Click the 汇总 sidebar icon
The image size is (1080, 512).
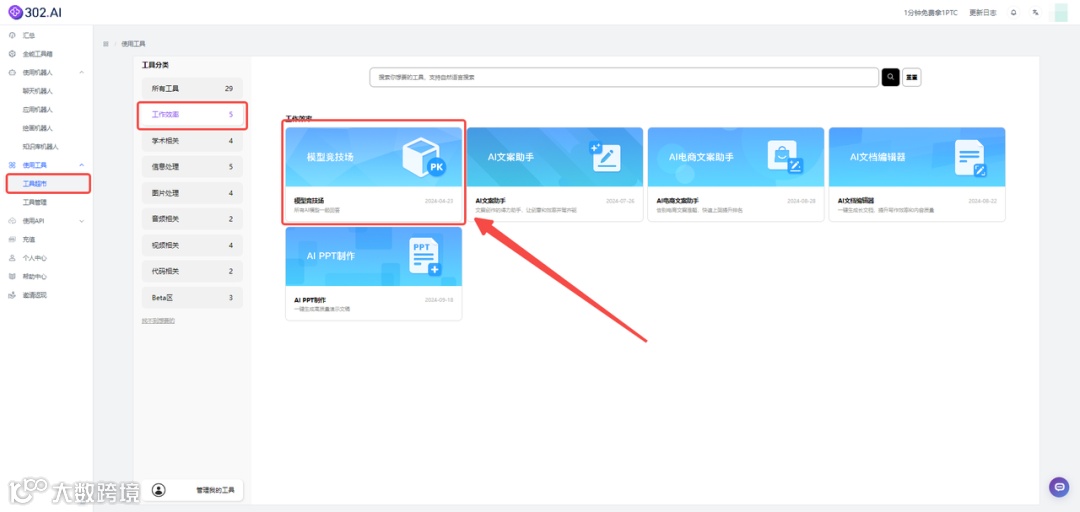point(12,35)
